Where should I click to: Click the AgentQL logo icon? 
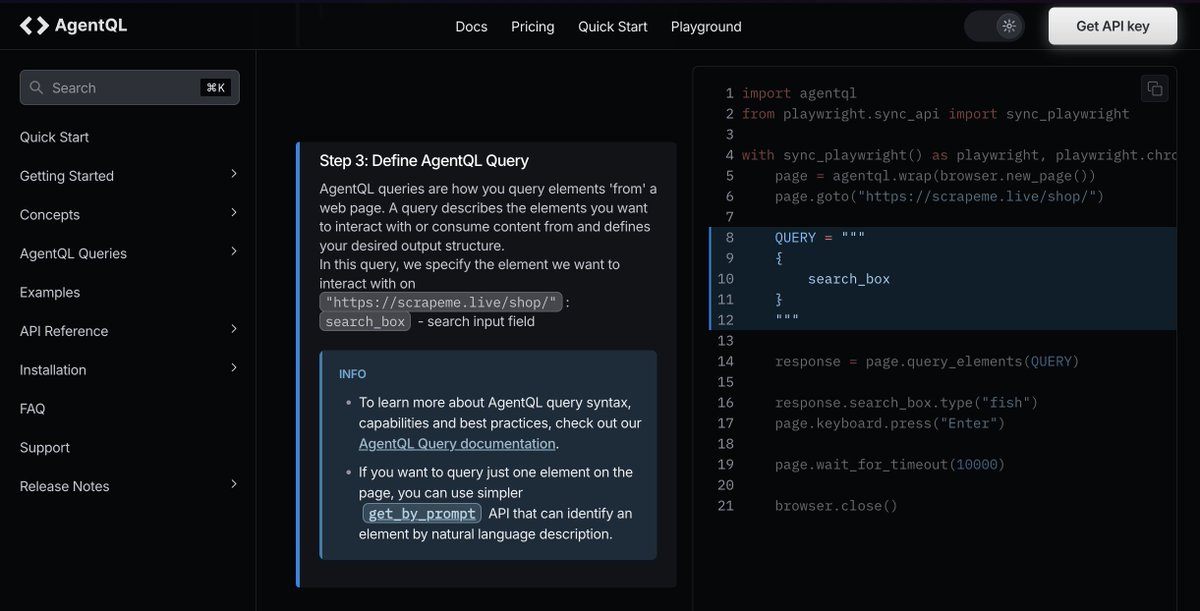click(34, 26)
